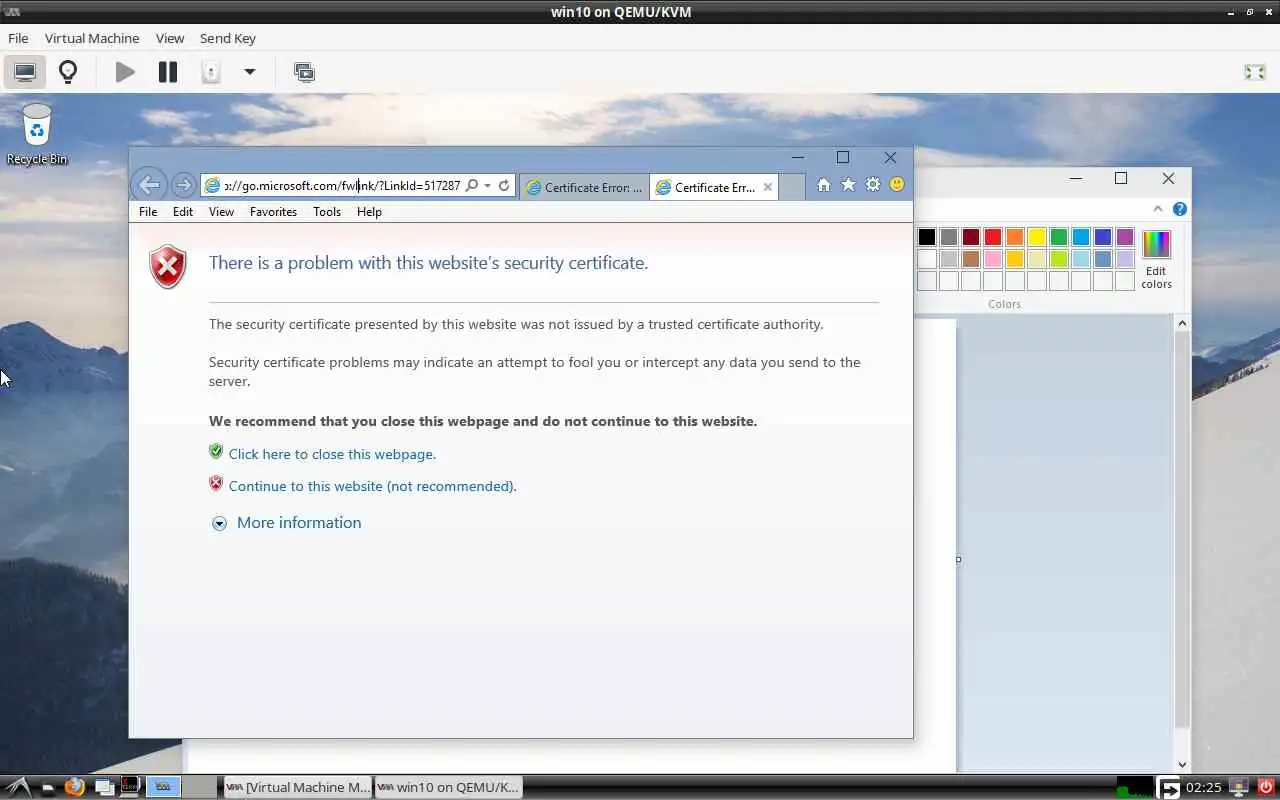The image size is (1280, 800).
Task: Select the pink color swatch in Paint
Action: 993,259
